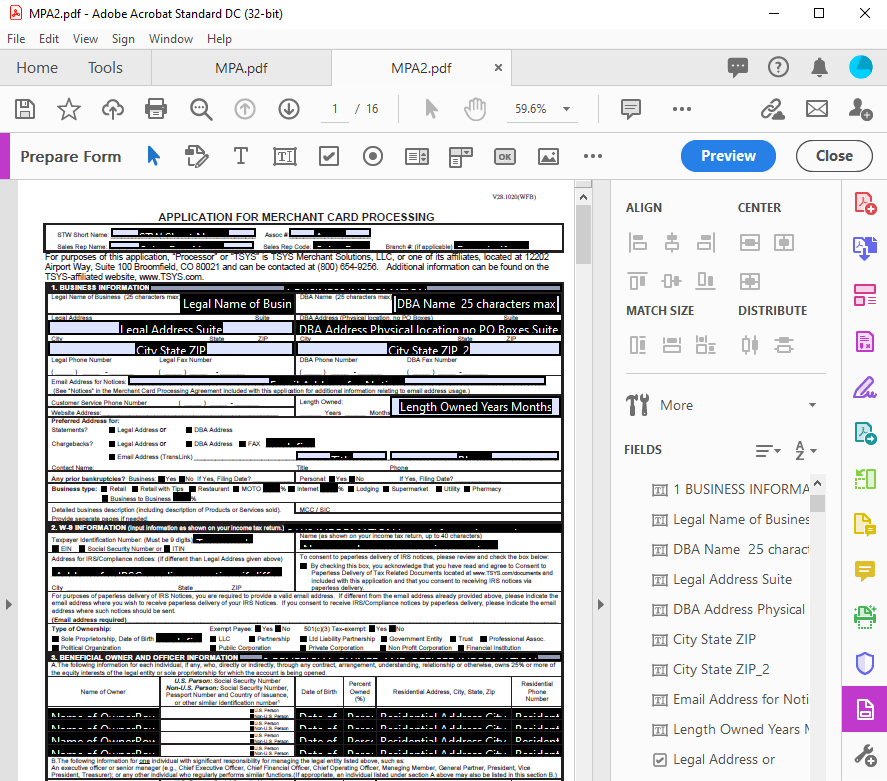
Task: Open the Edit menu
Action: (49, 38)
